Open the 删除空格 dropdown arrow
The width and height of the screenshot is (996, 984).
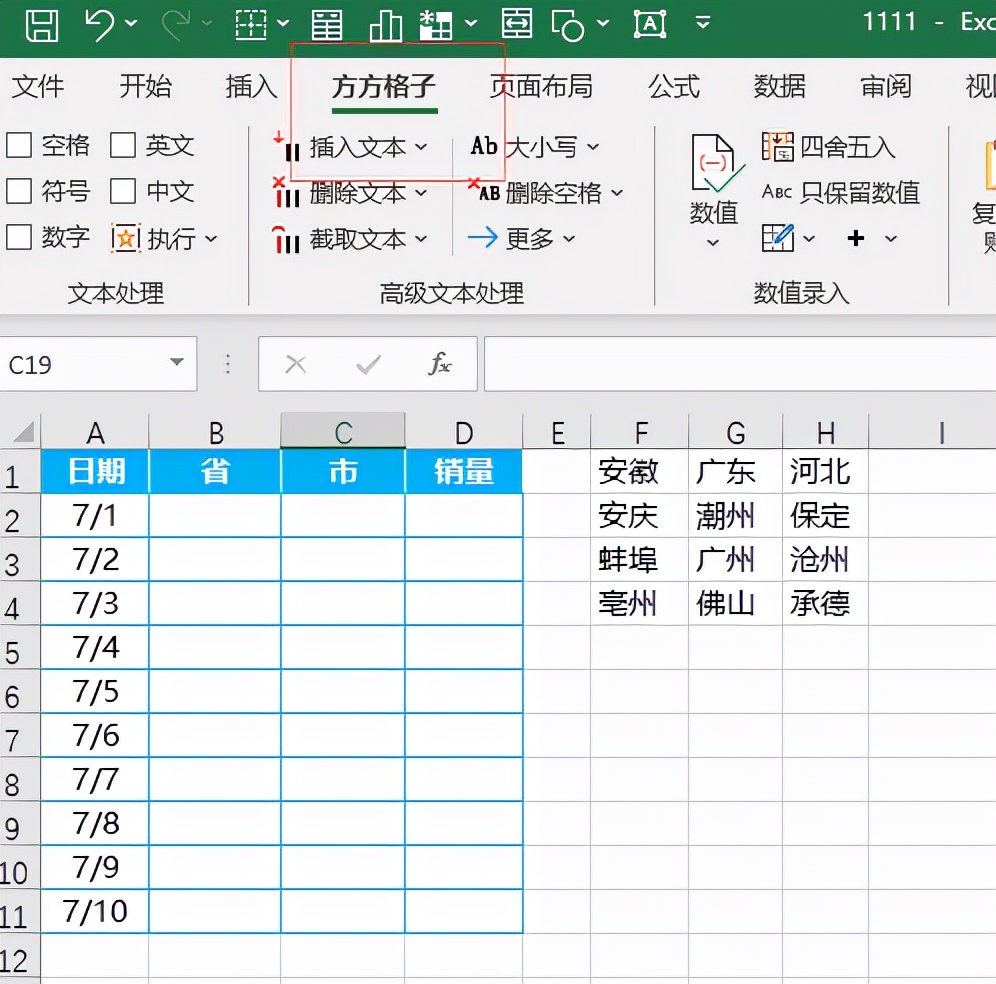[x=617, y=192]
